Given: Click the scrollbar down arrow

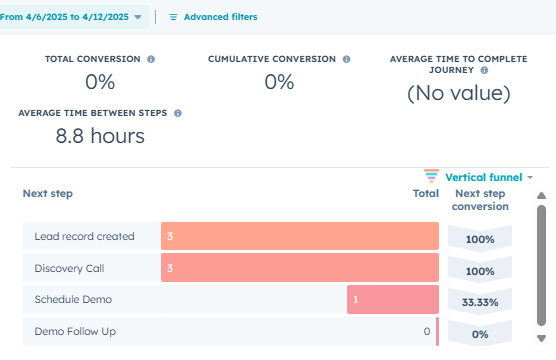Looking at the screenshot, I should click(541, 339).
